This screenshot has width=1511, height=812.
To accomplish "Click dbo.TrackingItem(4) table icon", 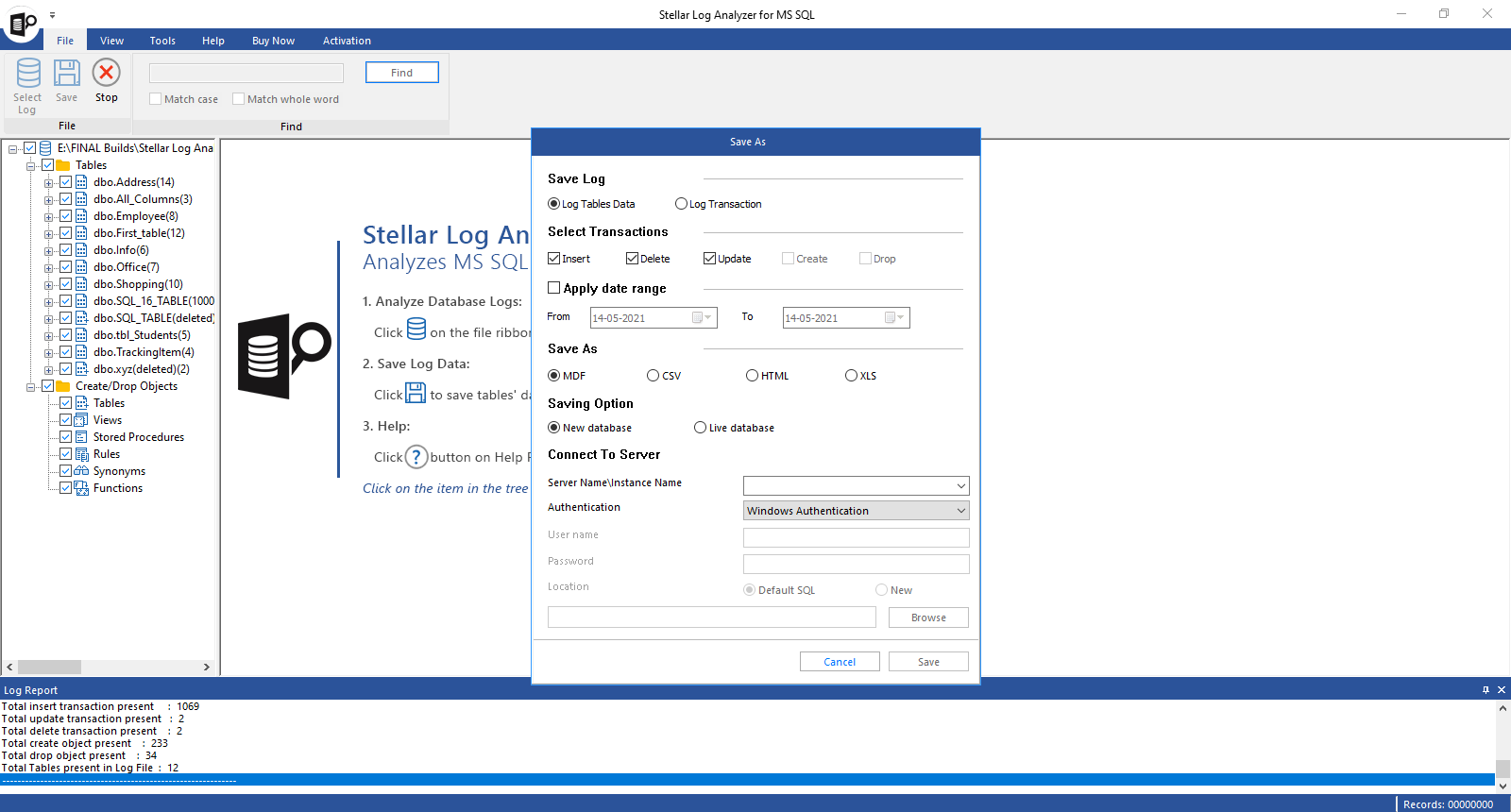I will [81, 352].
